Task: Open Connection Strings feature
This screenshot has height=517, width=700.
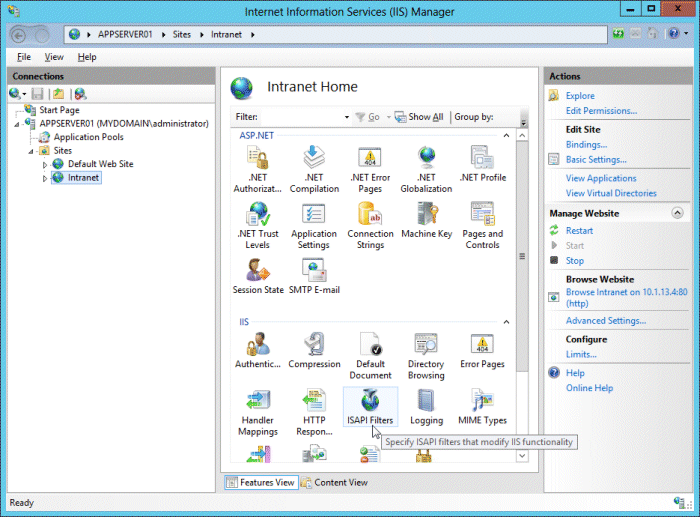Action: [x=370, y=225]
